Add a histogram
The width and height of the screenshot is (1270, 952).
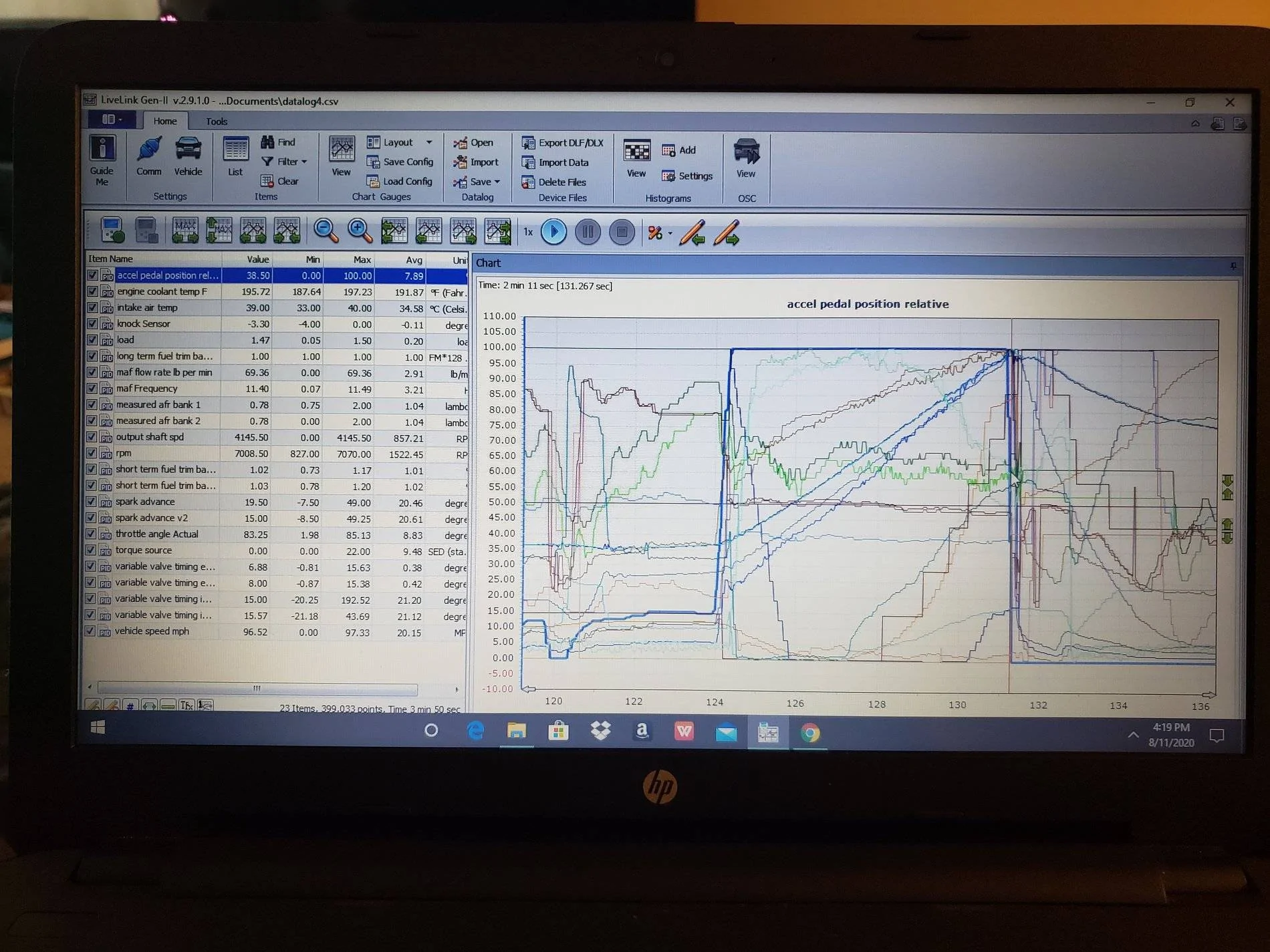[679, 150]
